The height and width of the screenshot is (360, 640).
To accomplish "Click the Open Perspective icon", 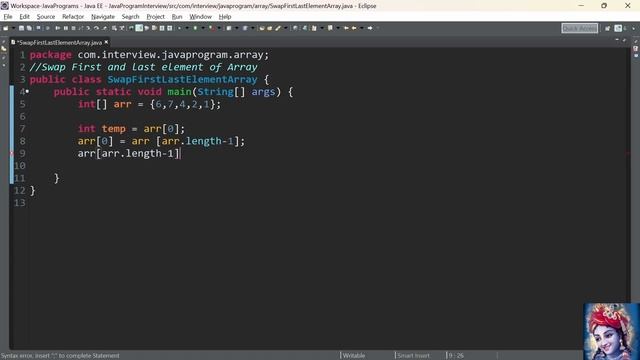I will coord(607,28).
